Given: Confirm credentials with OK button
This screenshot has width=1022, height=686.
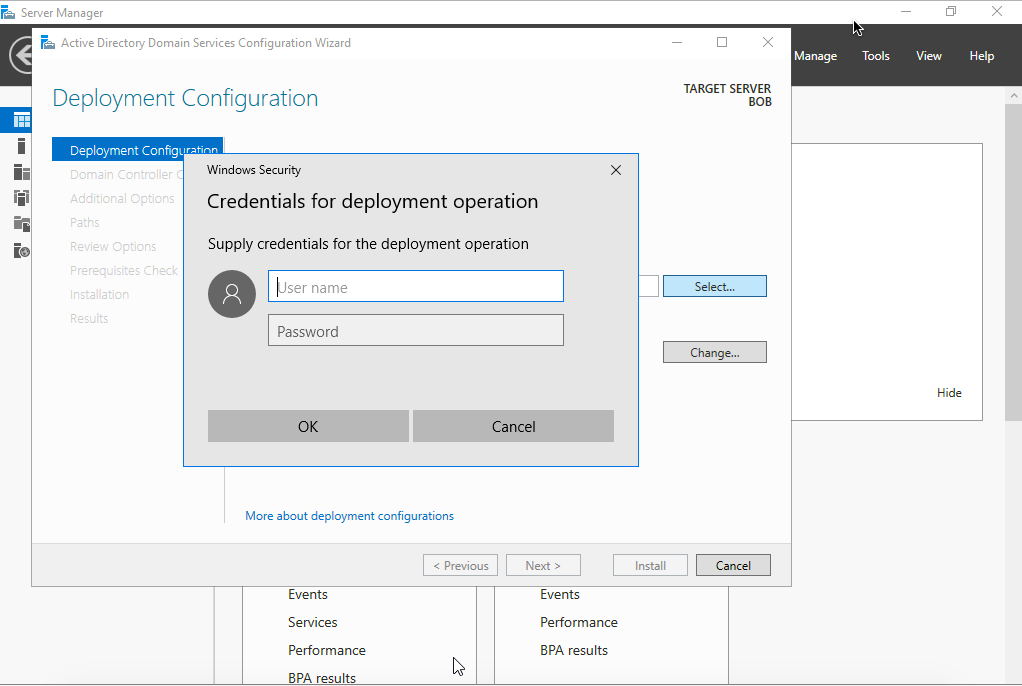Looking at the screenshot, I should (308, 426).
